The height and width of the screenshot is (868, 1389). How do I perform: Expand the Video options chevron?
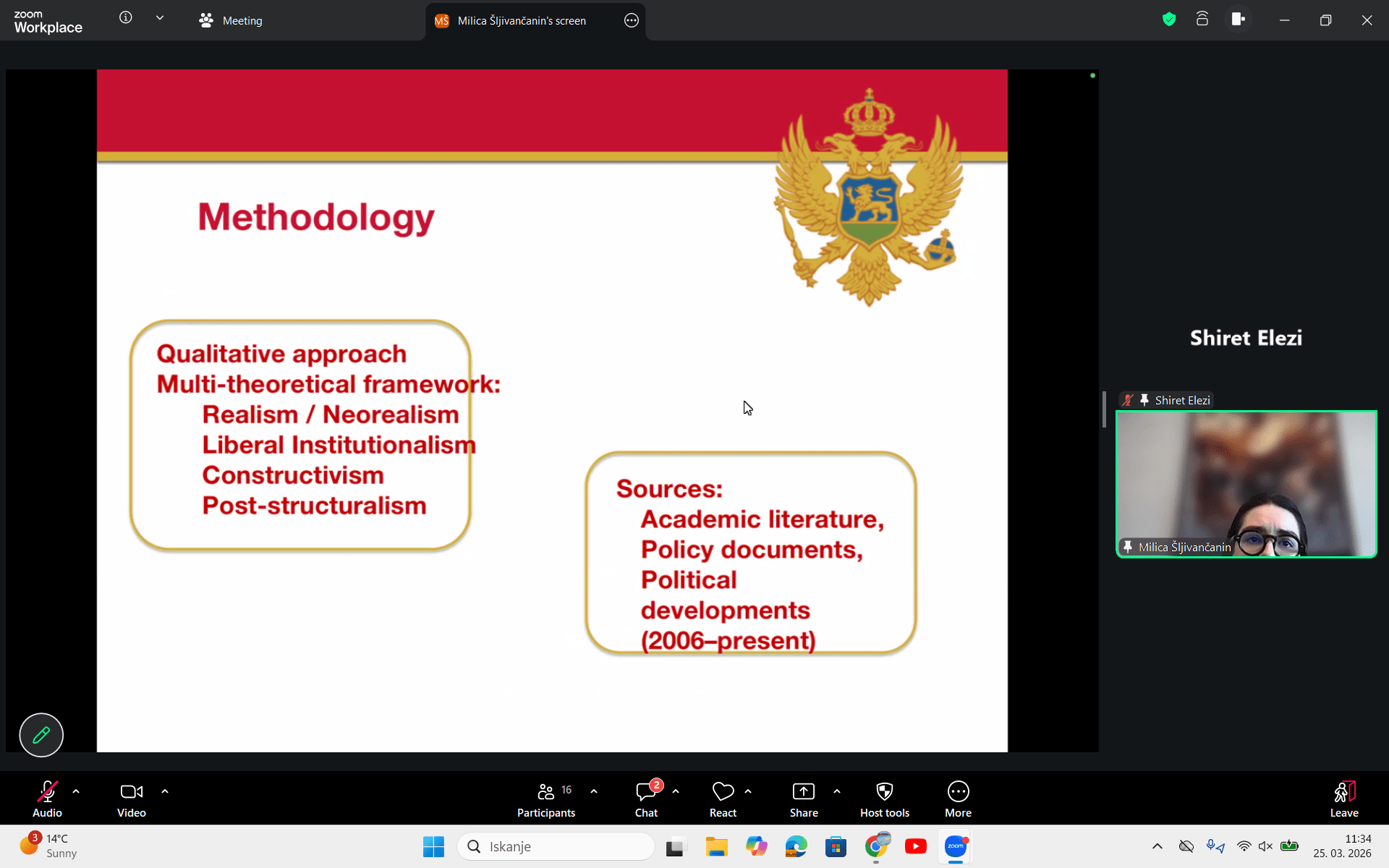(x=165, y=791)
